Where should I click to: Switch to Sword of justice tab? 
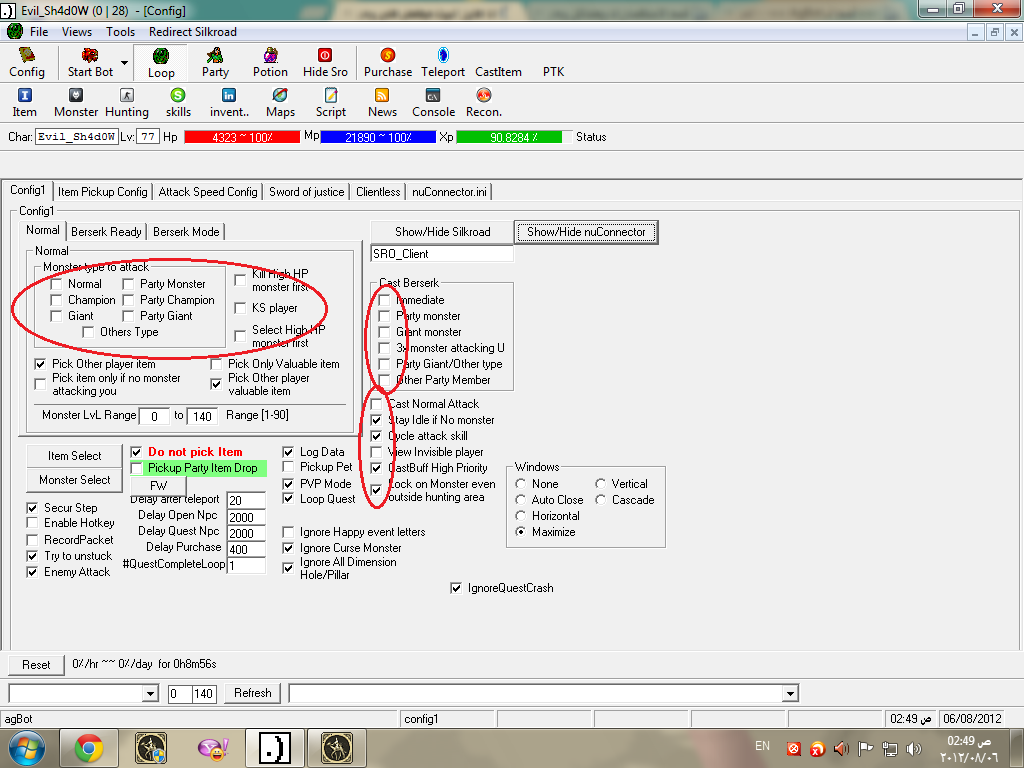[x=306, y=192]
